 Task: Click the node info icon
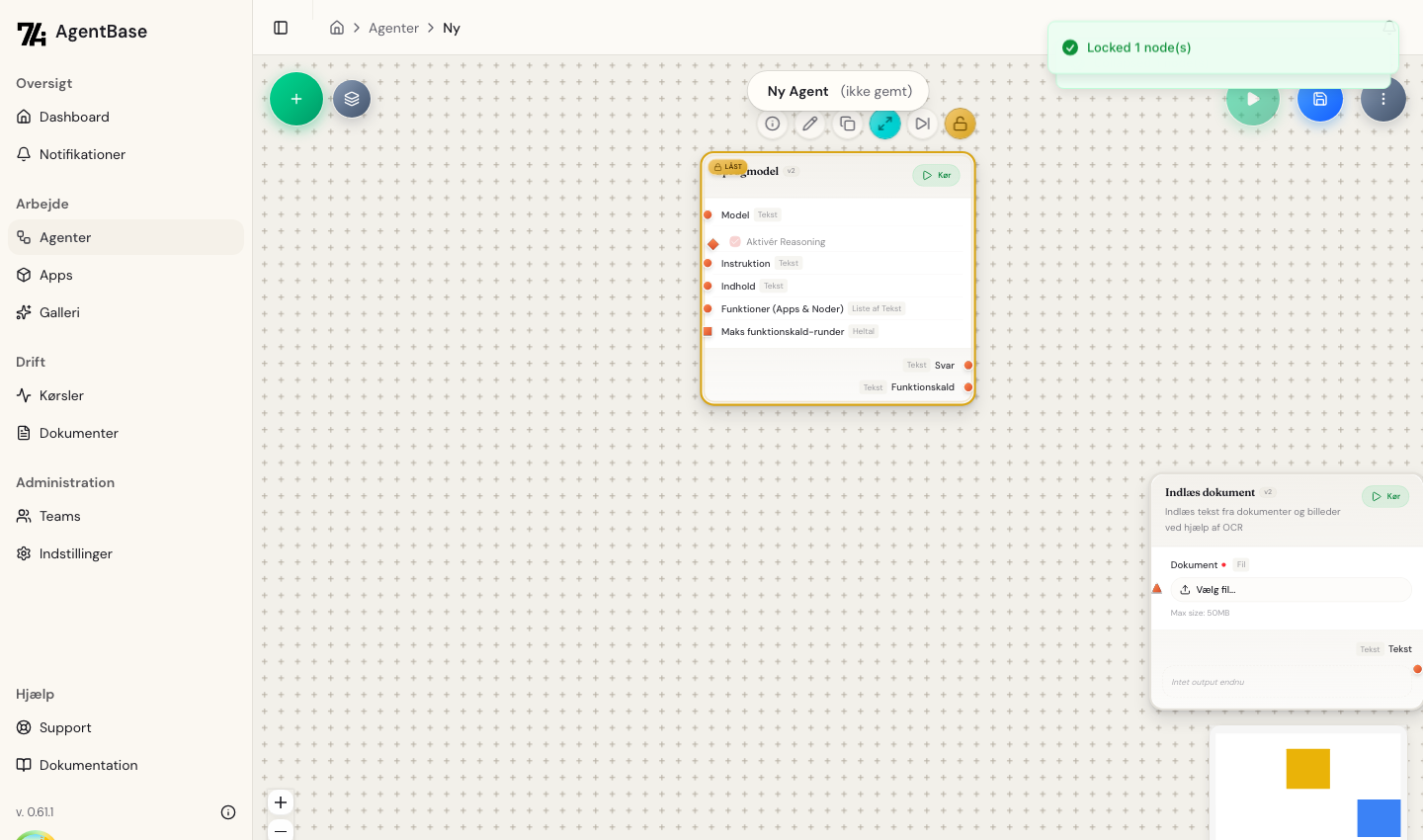[773, 124]
